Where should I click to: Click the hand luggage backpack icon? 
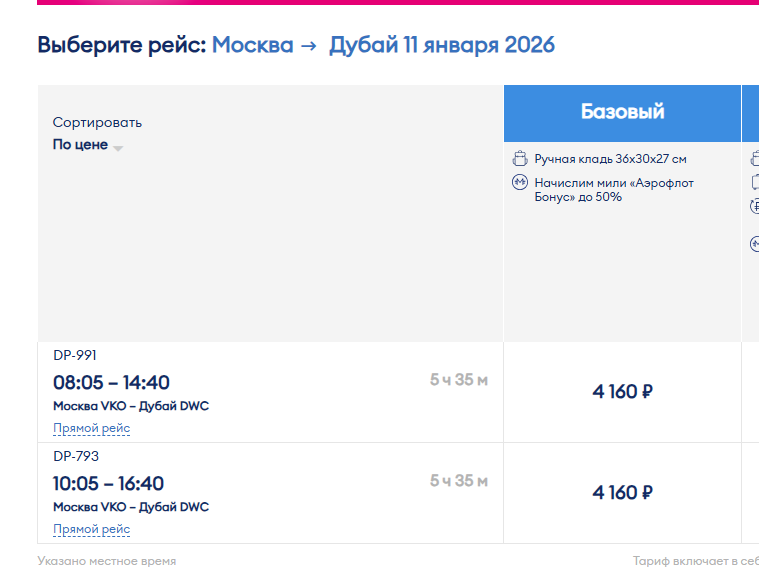[x=520, y=158]
